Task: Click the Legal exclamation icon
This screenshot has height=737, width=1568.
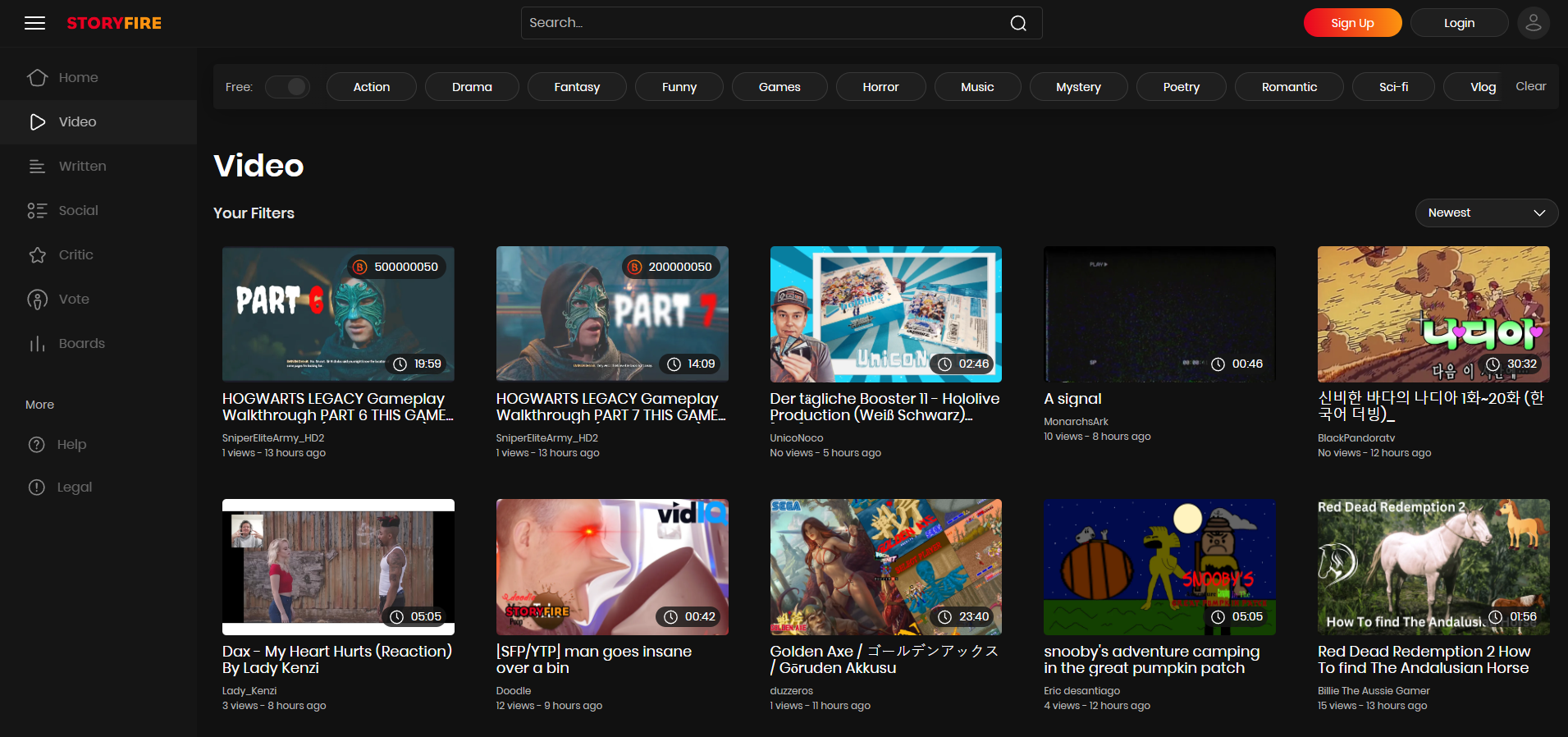Action: pos(37,488)
